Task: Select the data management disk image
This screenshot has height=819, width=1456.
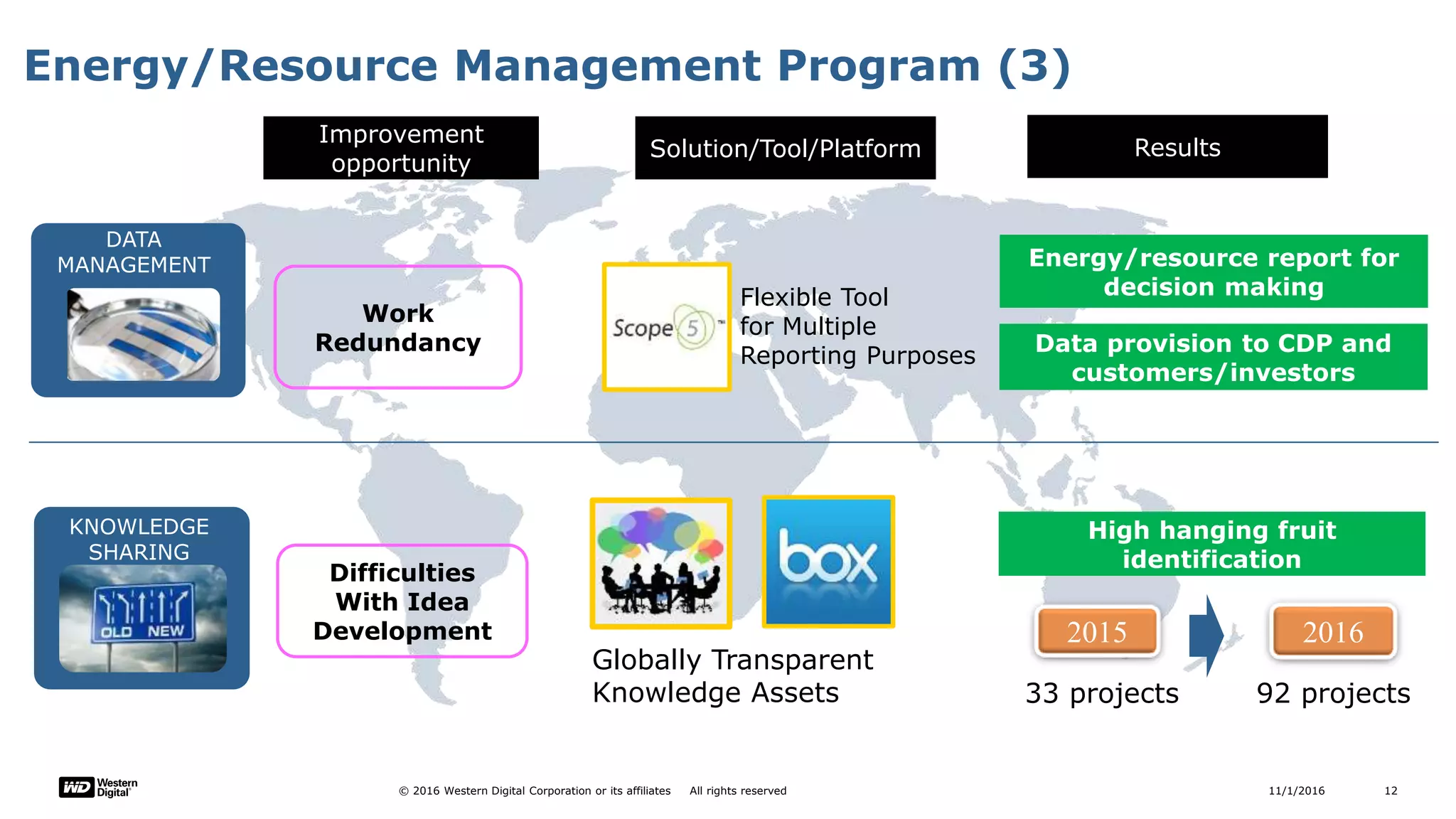Action: tap(144, 334)
